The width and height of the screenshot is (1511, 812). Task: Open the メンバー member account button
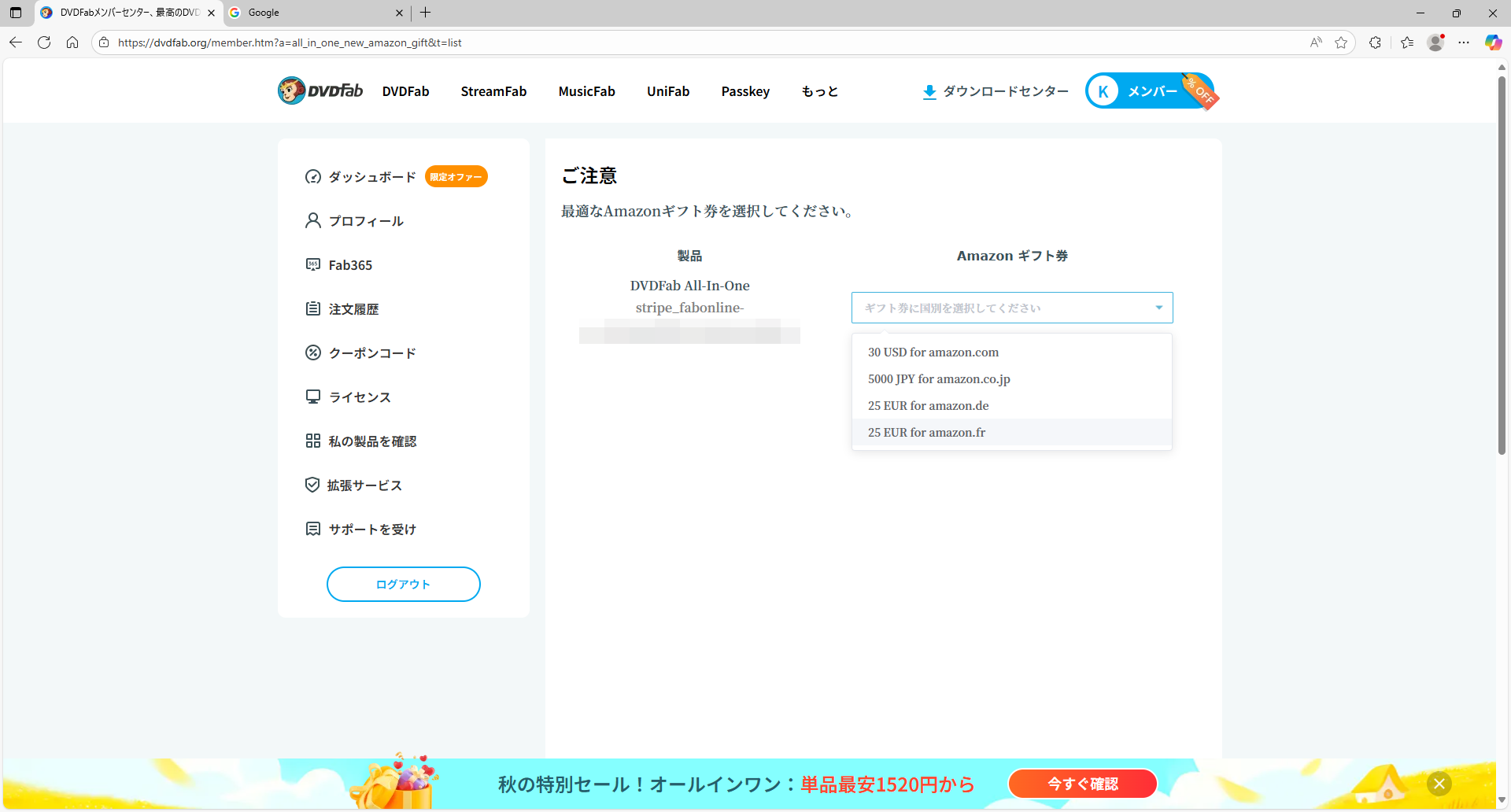click(x=1149, y=91)
